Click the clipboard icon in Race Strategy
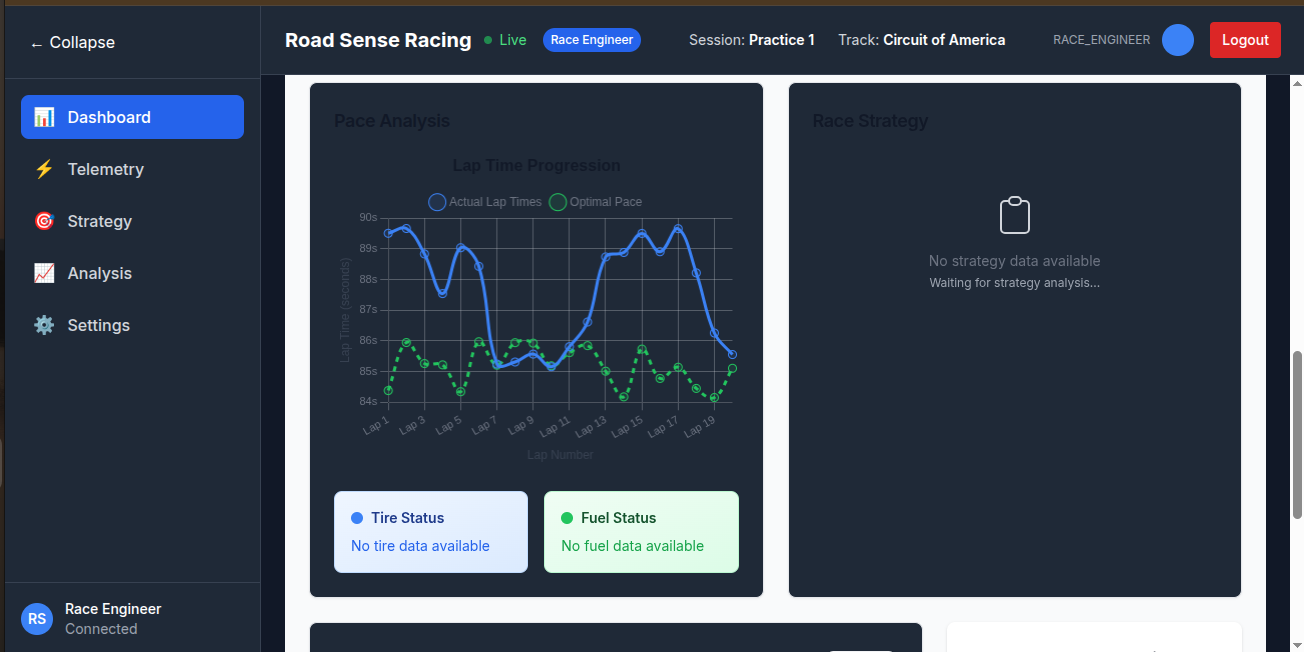This screenshot has width=1304, height=652. [x=1015, y=216]
